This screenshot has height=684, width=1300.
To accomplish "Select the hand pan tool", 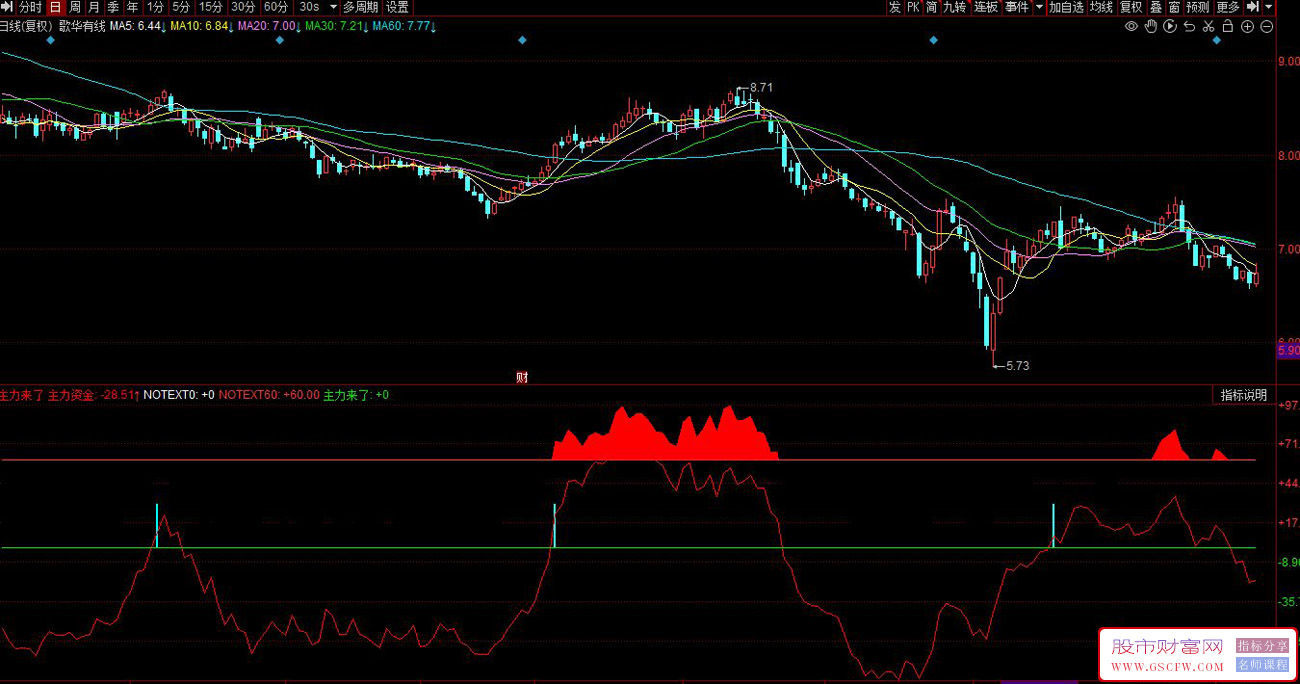I will [1150, 27].
